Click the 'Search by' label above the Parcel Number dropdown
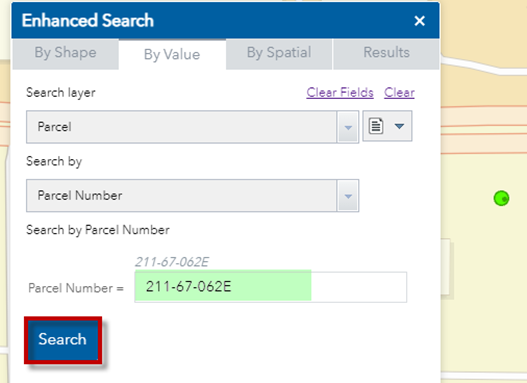This screenshot has height=383, width=527. click(x=54, y=162)
